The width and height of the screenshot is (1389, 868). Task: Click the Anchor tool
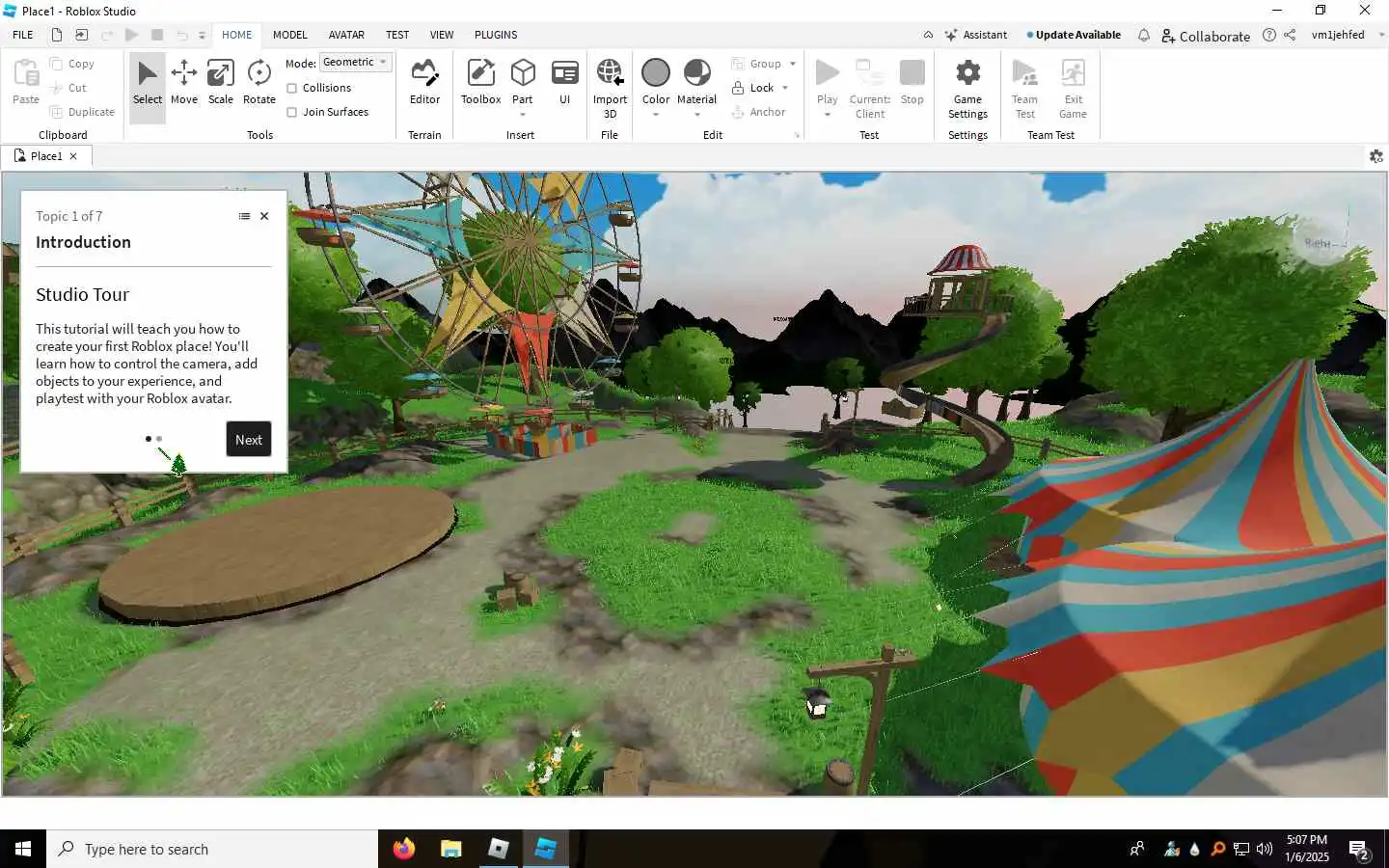coord(758,112)
